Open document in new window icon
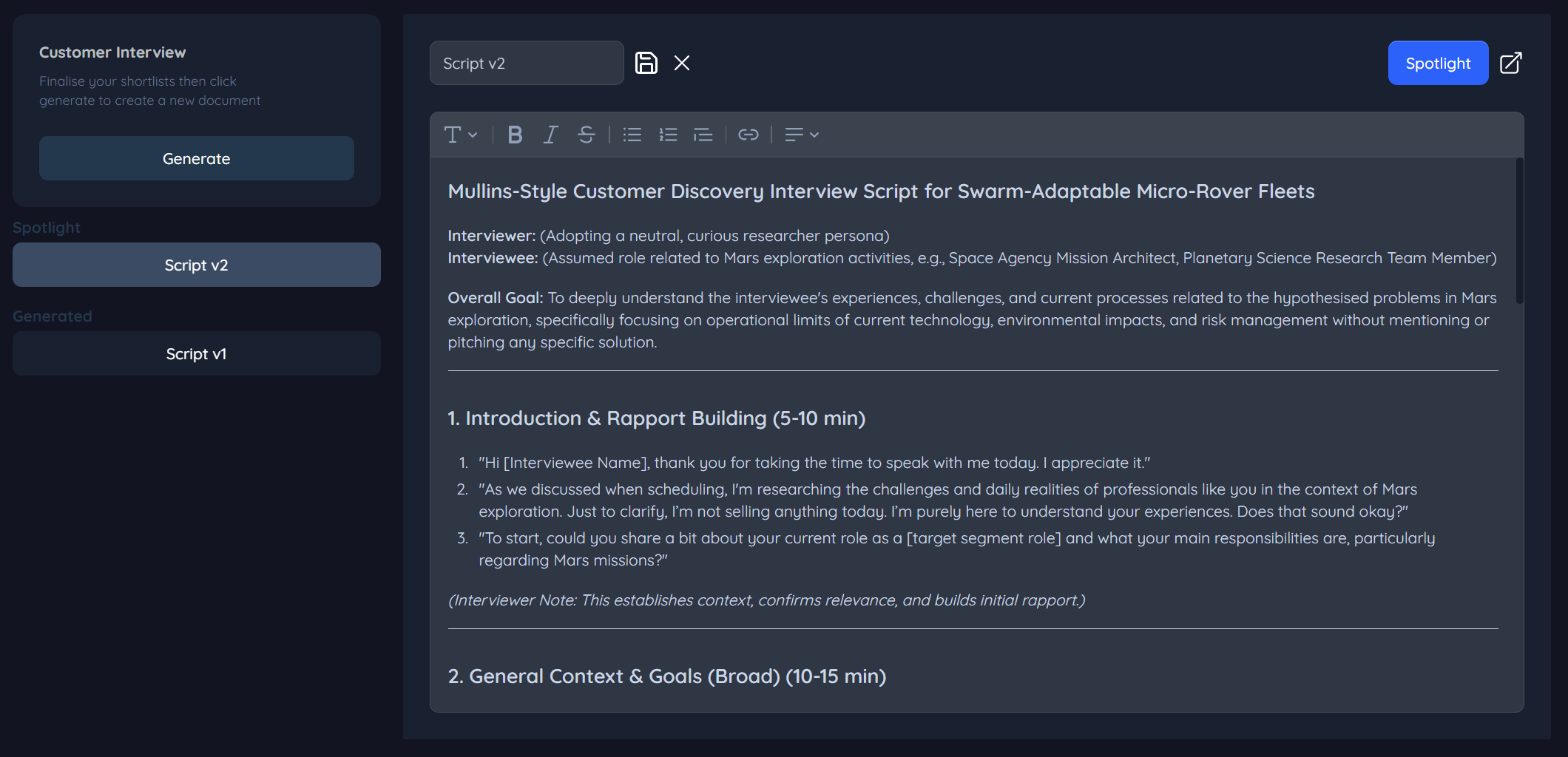 pyautogui.click(x=1510, y=63)
